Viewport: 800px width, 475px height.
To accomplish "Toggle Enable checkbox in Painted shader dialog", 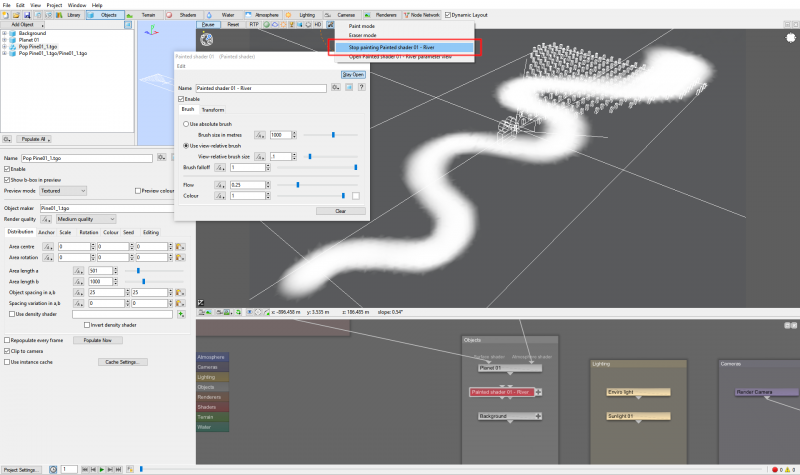I will click(x=181, y=99).
